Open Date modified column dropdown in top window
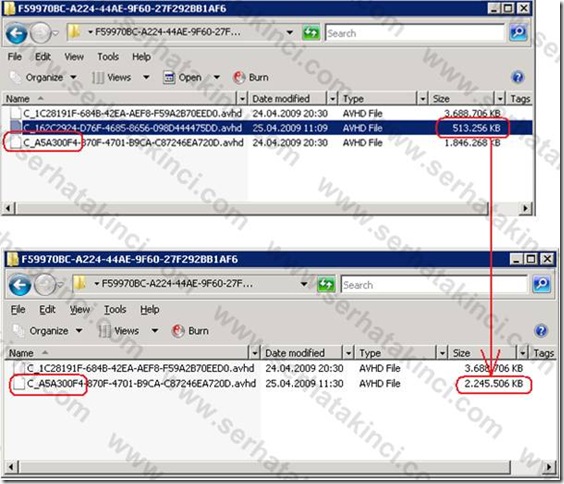The width and height of the screenshot is (564, 484). [x=333, y=99]
